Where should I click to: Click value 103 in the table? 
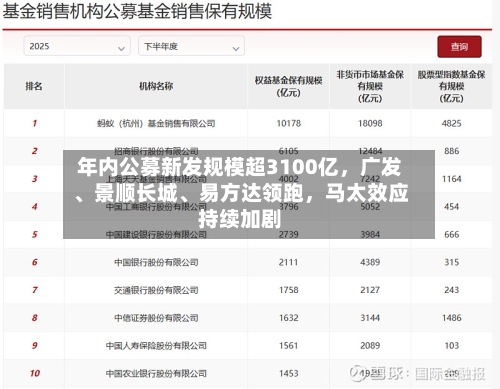[452, 346]
